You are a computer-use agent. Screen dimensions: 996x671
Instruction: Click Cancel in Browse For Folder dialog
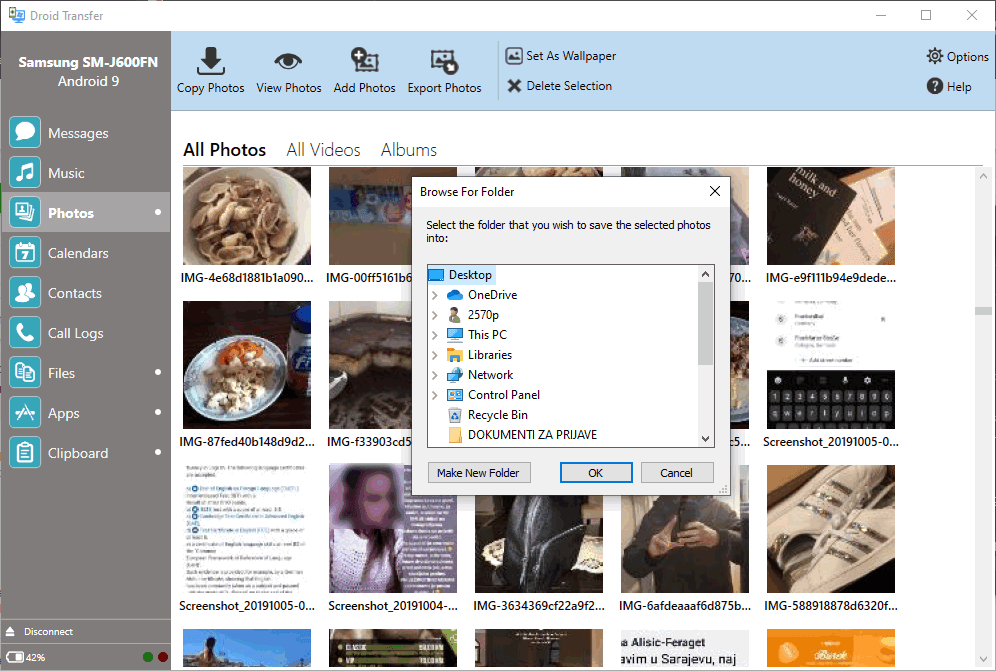676,473
